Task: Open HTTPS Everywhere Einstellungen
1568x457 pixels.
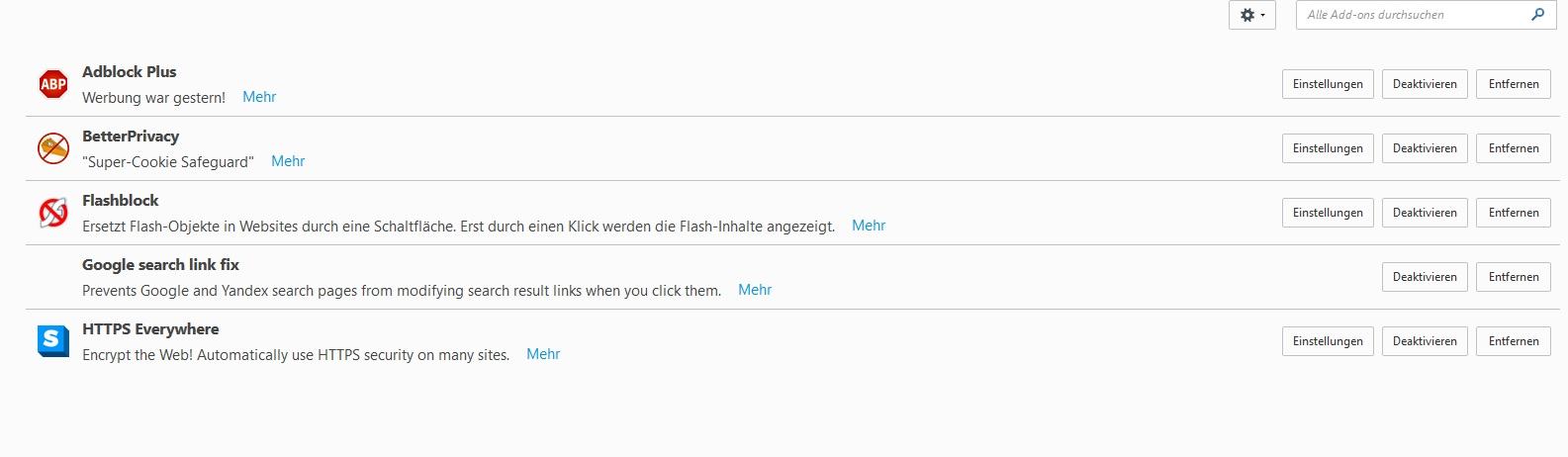Action: [1328, 341]
